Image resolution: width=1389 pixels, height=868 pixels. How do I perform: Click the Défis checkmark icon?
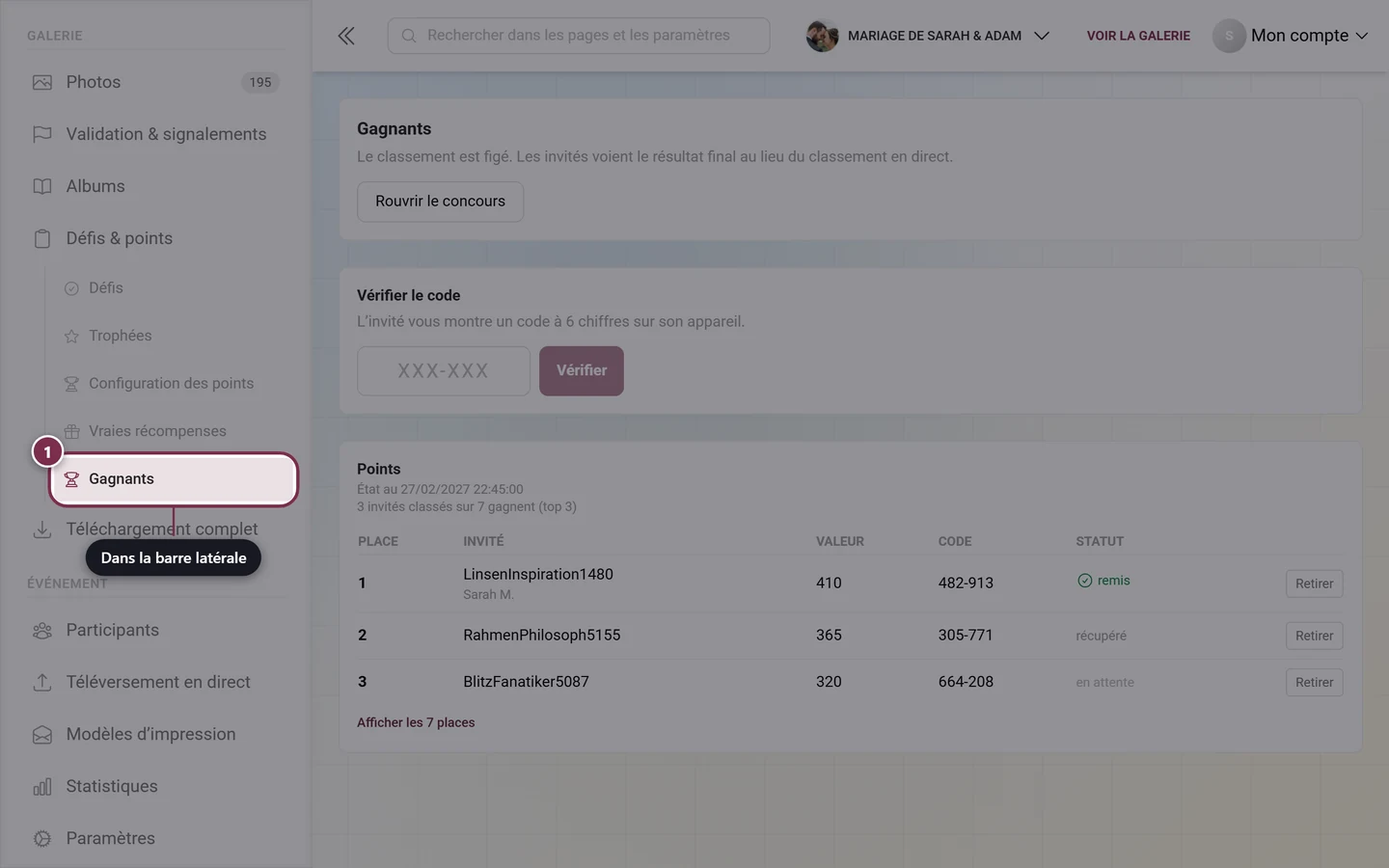(71, 288)
